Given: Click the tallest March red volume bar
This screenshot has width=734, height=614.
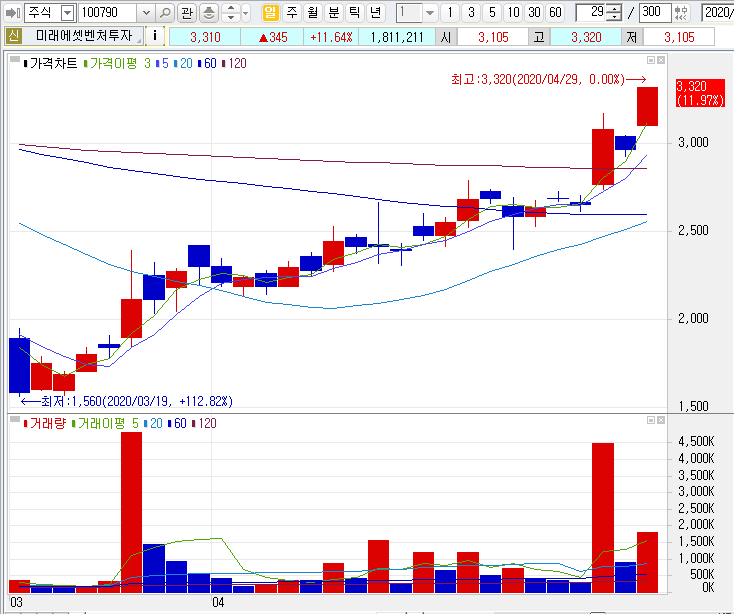Looking at the screenshot, I should point(132,512).
